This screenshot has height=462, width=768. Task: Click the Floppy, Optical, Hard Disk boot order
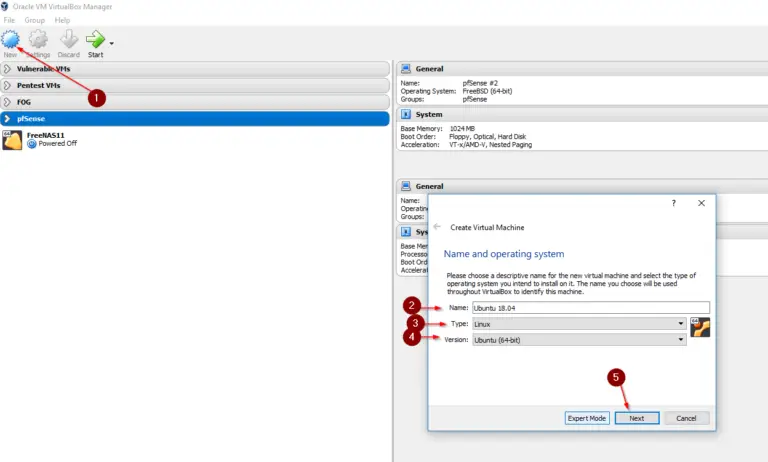(x=487, y=137)
